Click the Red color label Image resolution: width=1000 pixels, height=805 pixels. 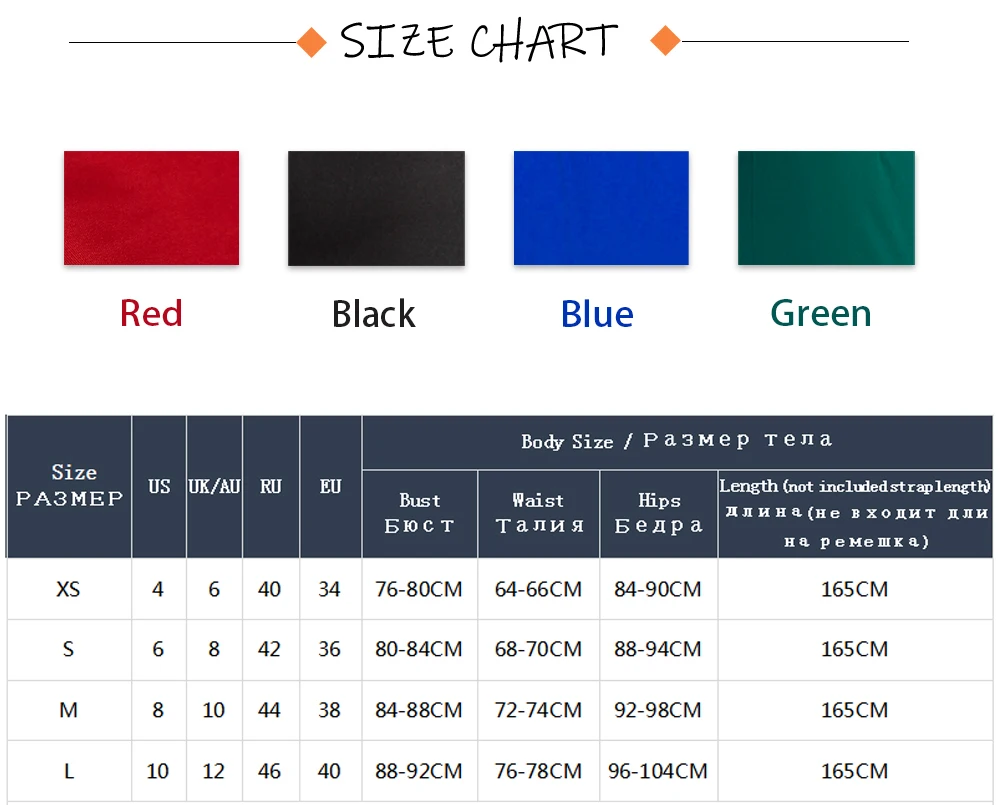pos(151,313)
